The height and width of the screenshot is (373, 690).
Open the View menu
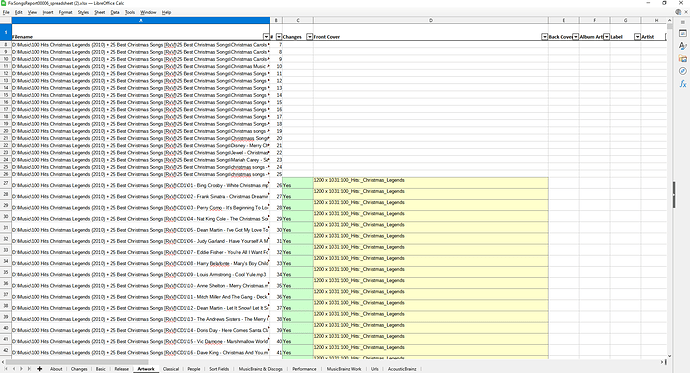point(33,12)
